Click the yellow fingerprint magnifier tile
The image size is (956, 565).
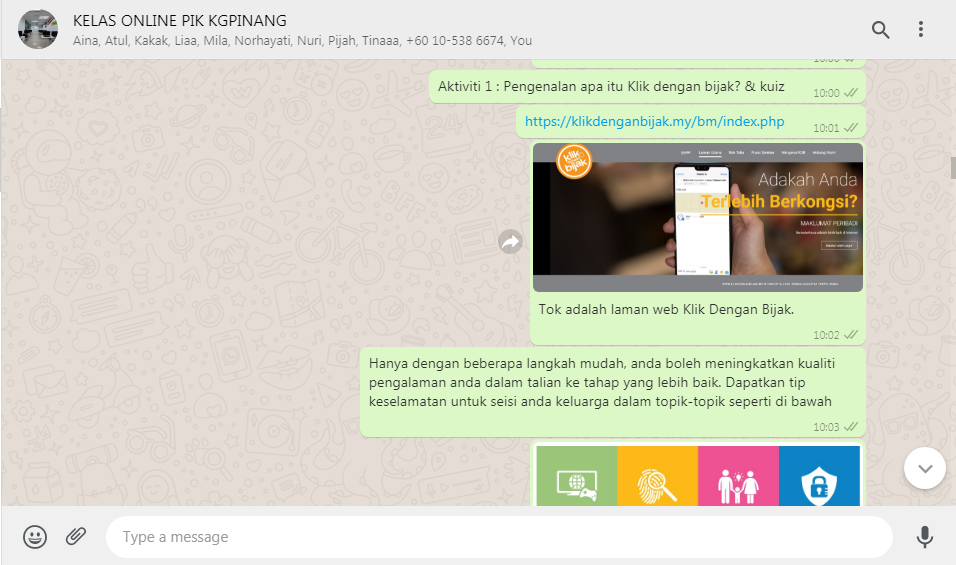tap(657, 476)
